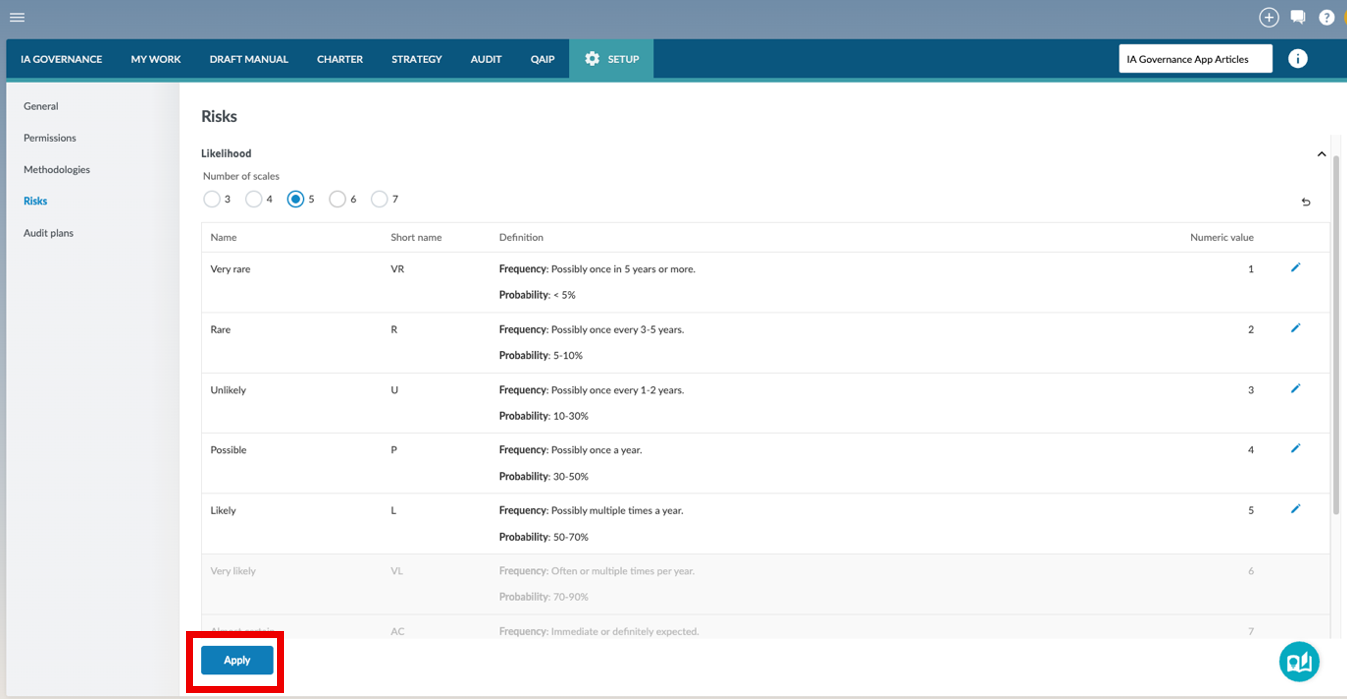Click the Possible name cell
1347x699 pixels.
pos(228,450)
